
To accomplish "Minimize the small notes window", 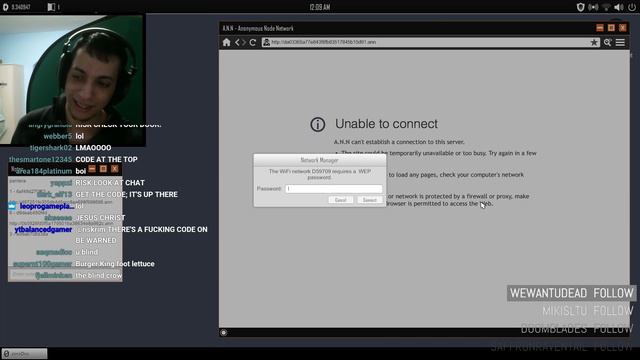I will click(x=92, y=169).
